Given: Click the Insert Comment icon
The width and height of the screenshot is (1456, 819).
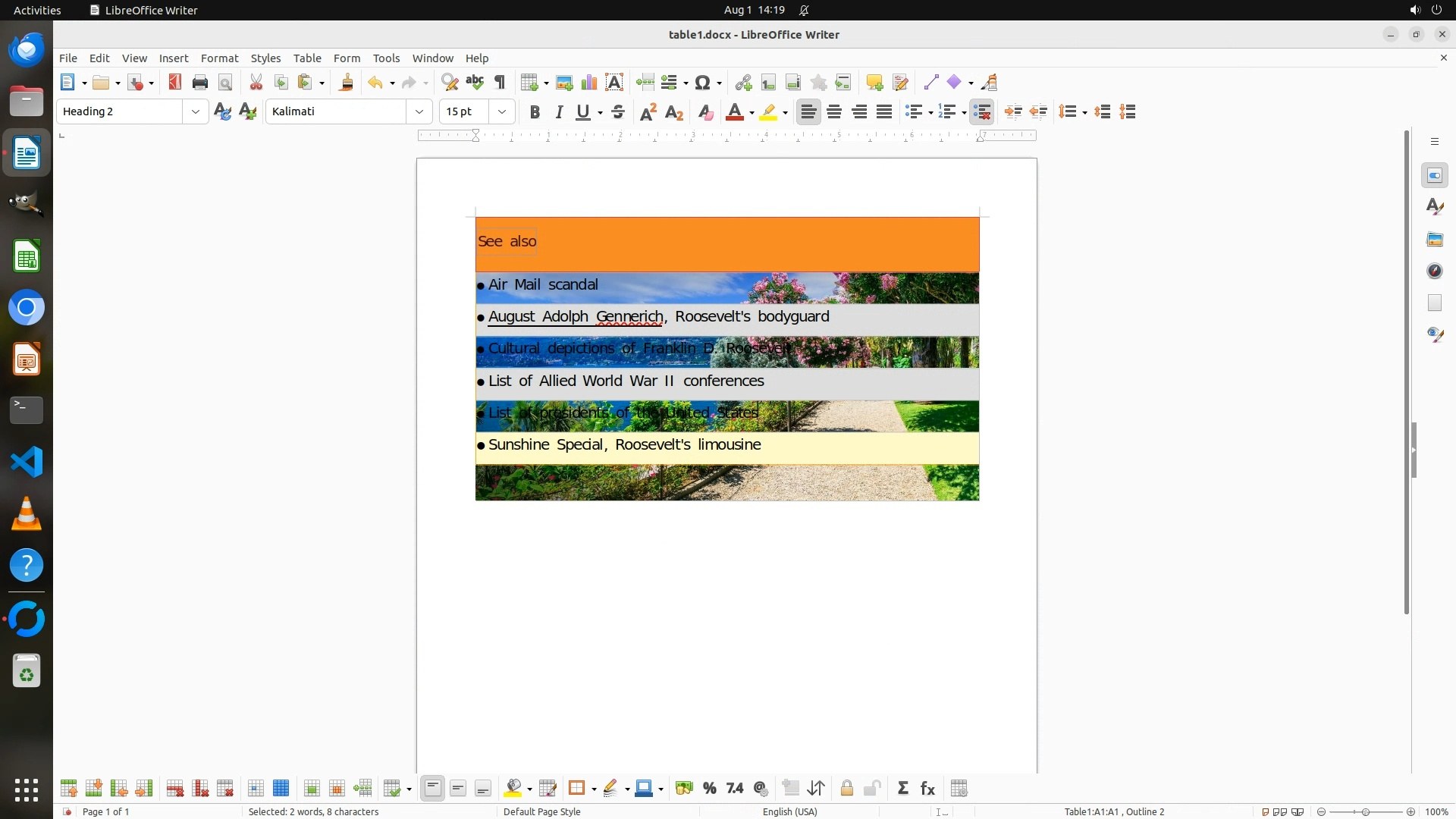Looking at the screenshot, I should [x=874, y=83].
